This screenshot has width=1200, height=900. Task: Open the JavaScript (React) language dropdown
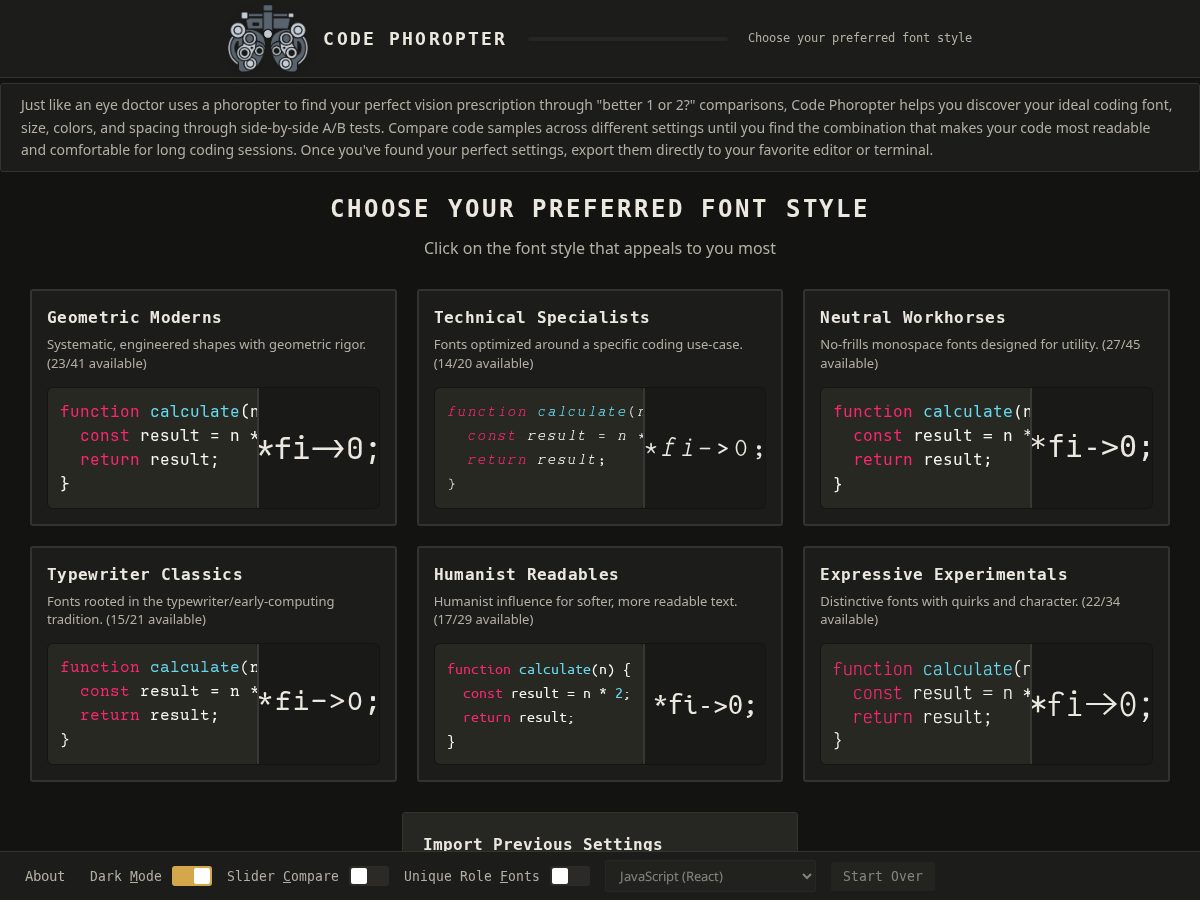point(710,876)
